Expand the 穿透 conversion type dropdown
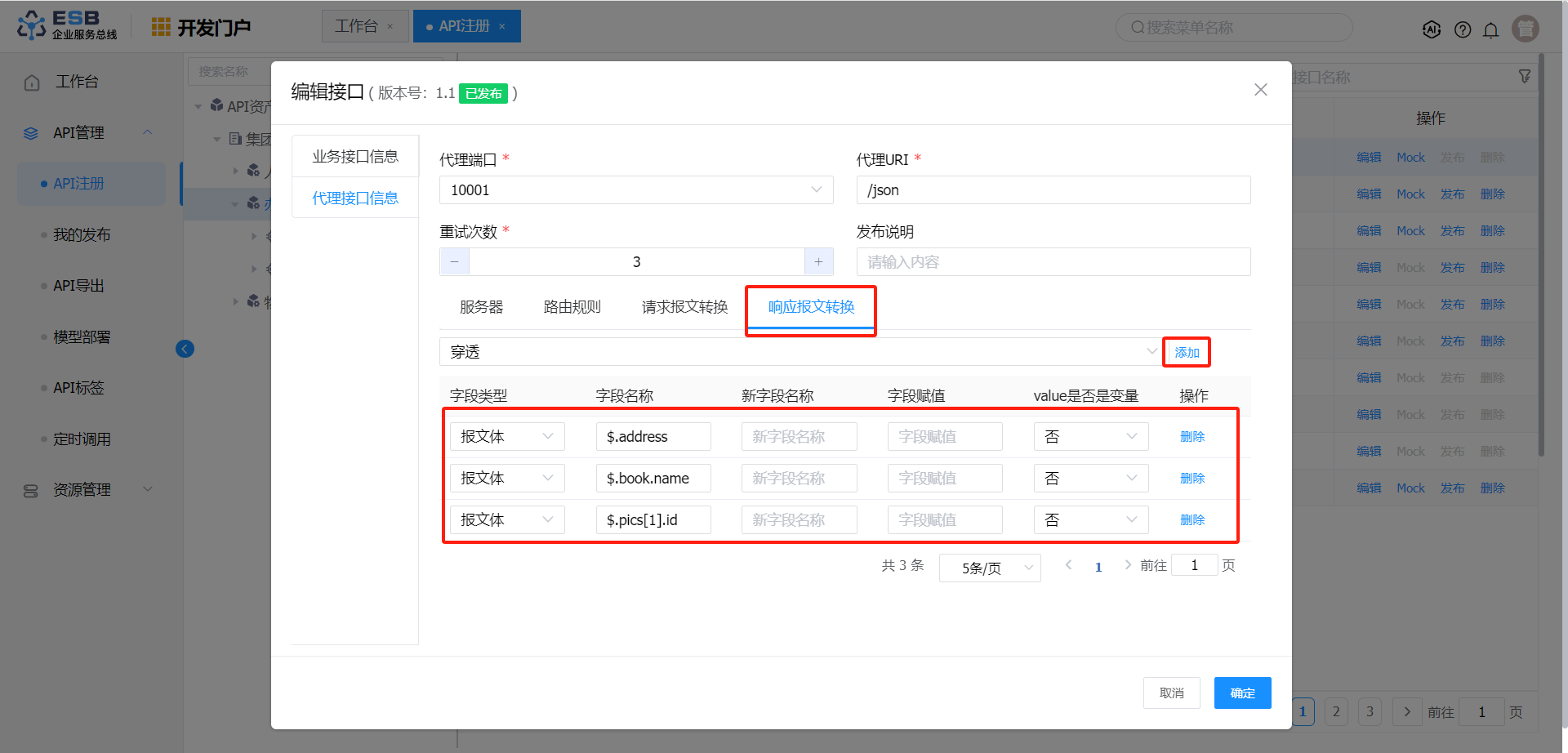 [x=799, y=352]
